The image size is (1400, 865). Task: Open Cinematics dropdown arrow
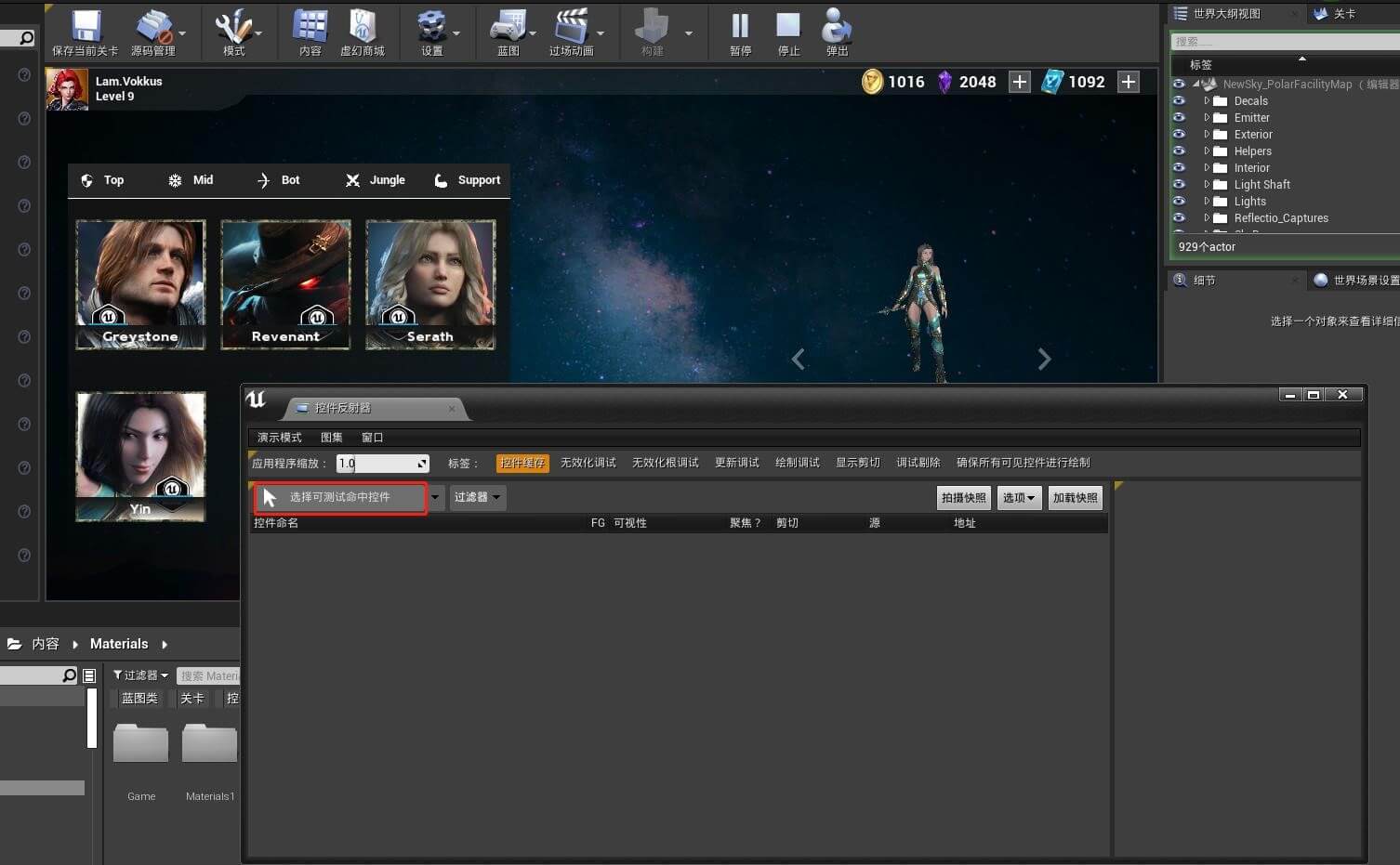pyautogui.click(x=601, y=33)
